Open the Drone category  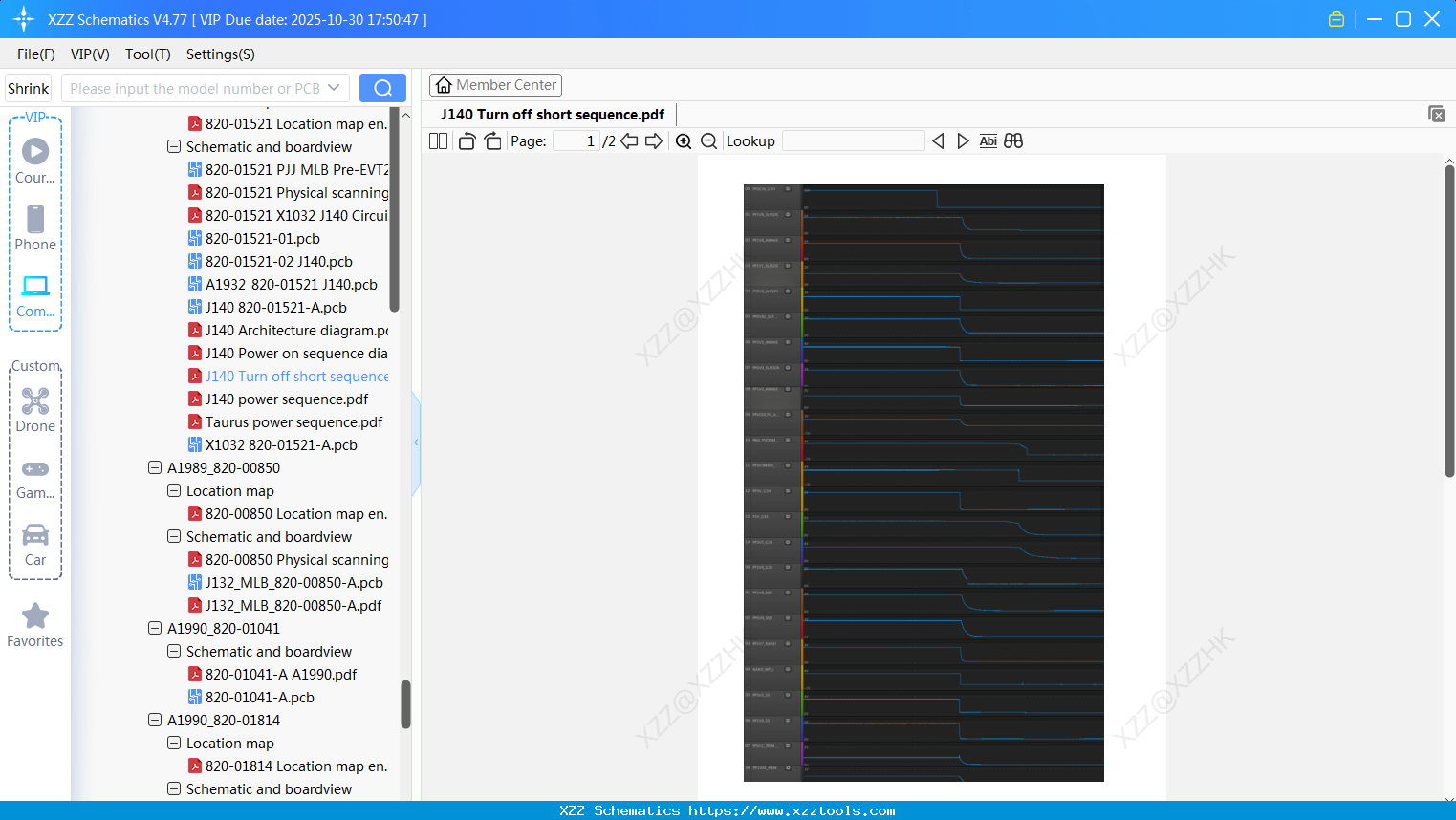coord(35,409)
